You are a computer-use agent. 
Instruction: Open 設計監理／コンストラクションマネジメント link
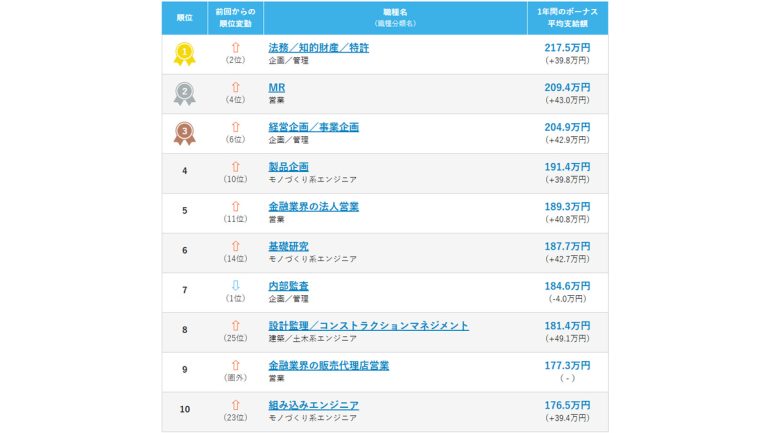(x=368, y=326)
